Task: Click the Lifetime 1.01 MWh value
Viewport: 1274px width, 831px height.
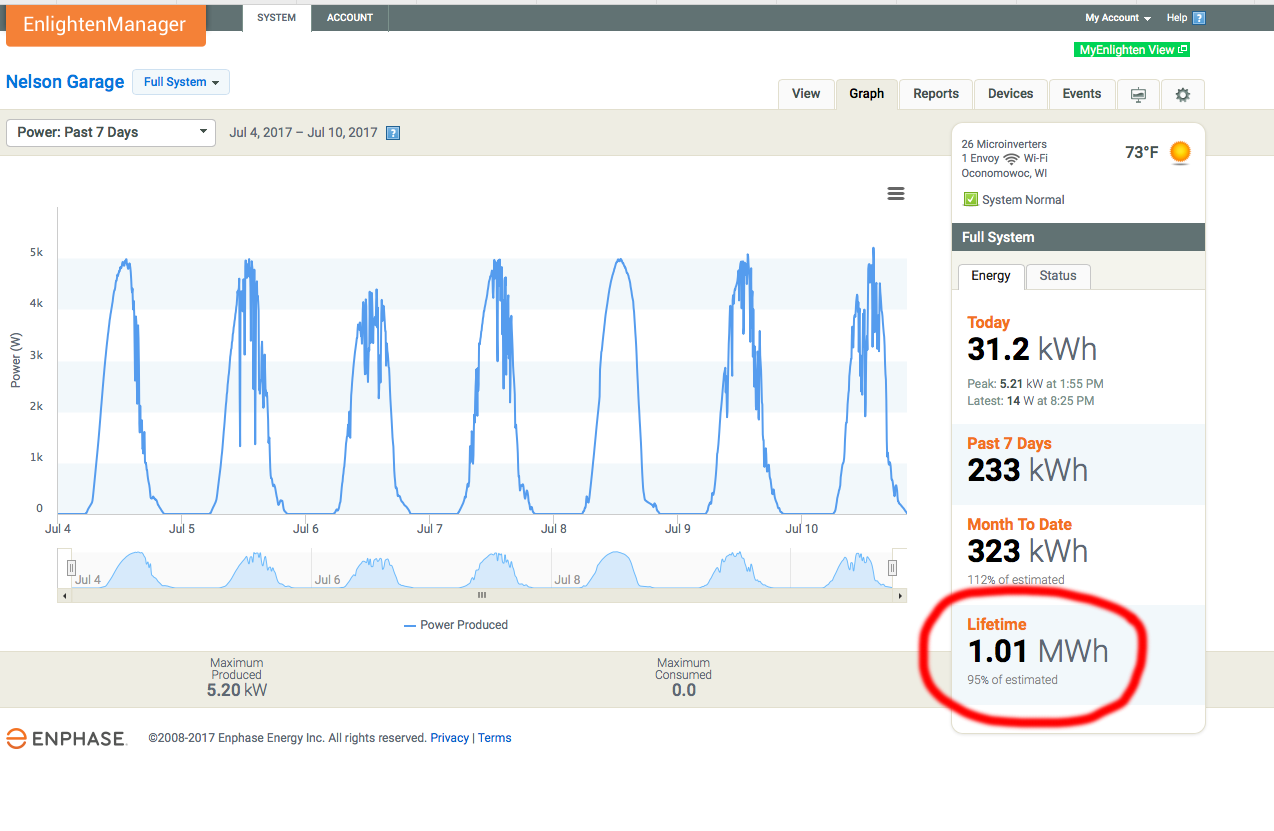Action: (x=1038, y=651)
